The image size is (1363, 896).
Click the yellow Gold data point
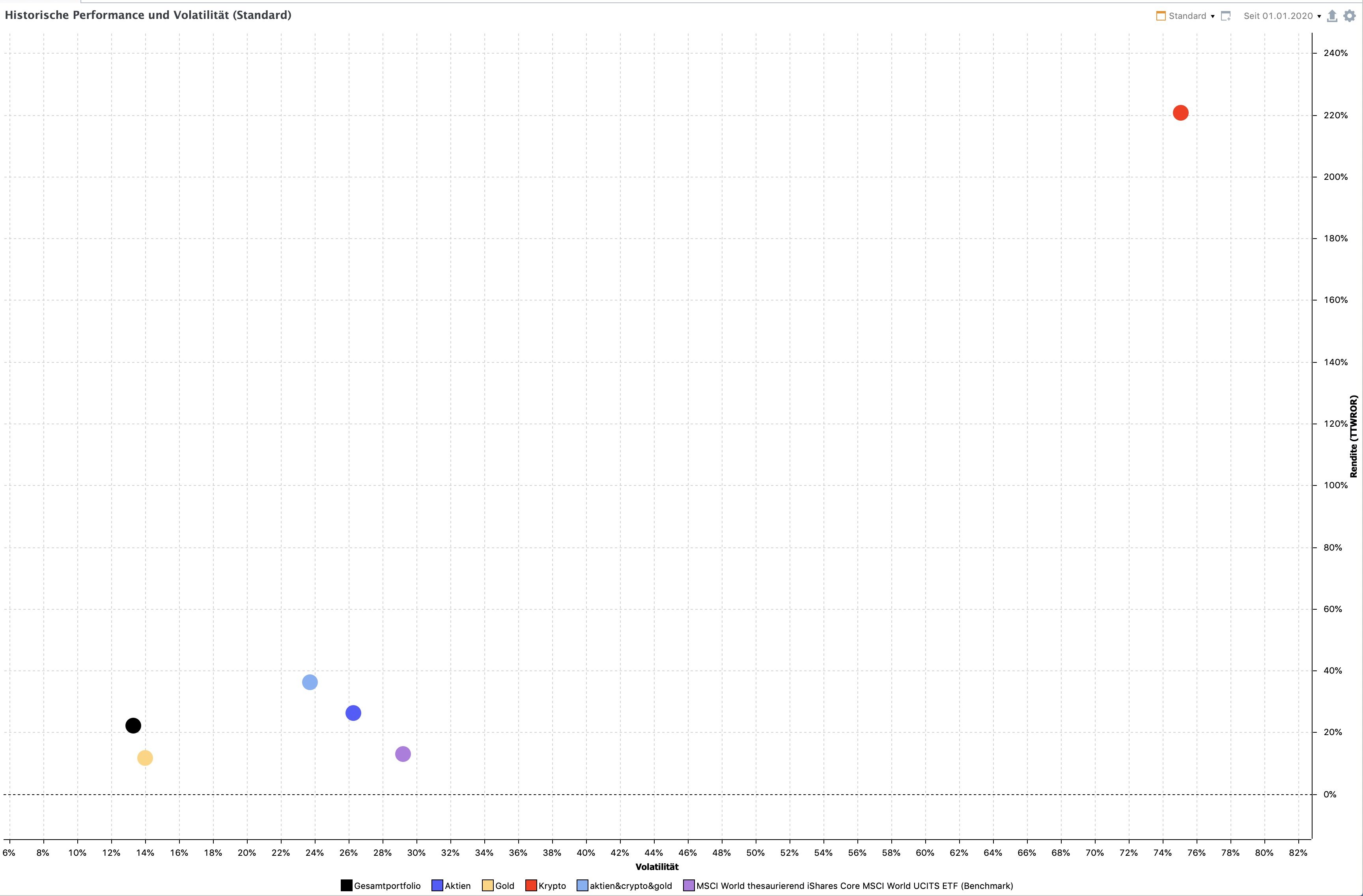(x=145, y=758)
